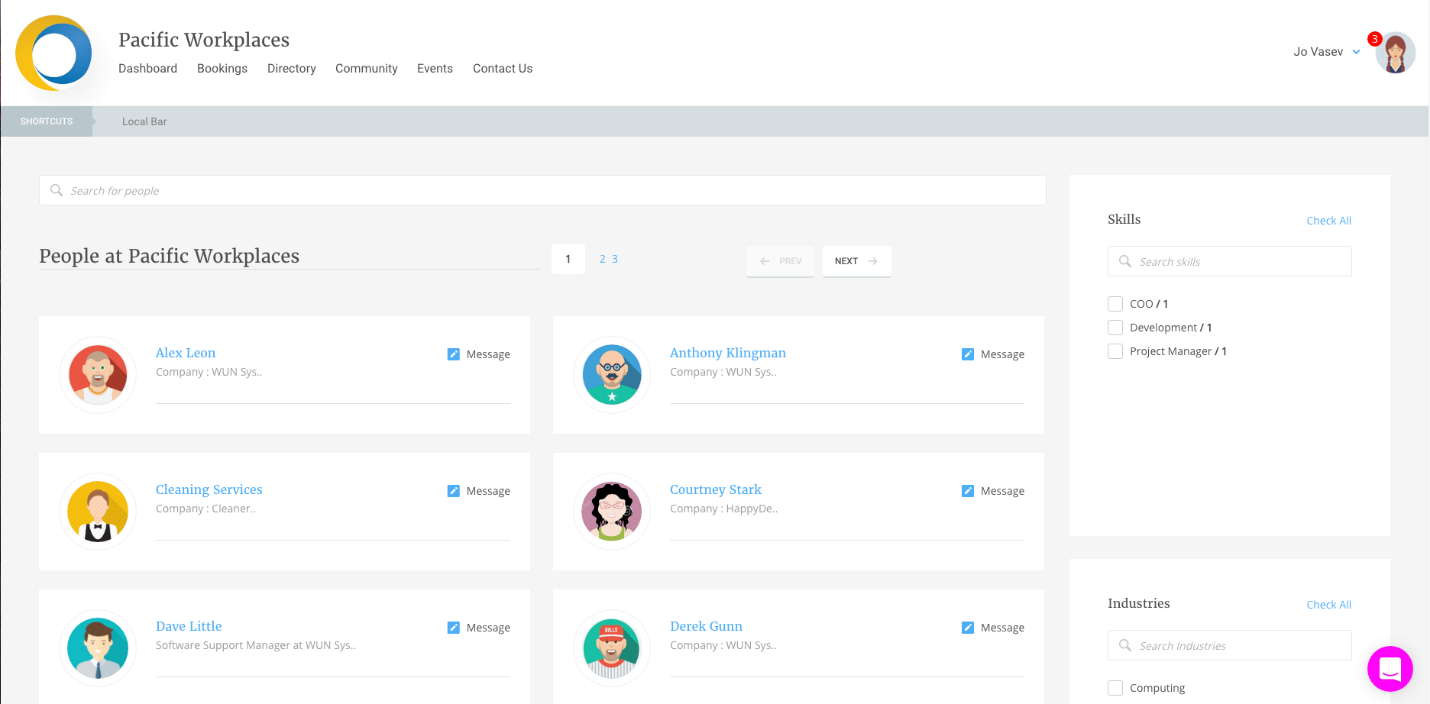The width and height of the screenshot is (1430, 704).
Task: Open the pink chat widget bubble
Action: click(1390, 668)
